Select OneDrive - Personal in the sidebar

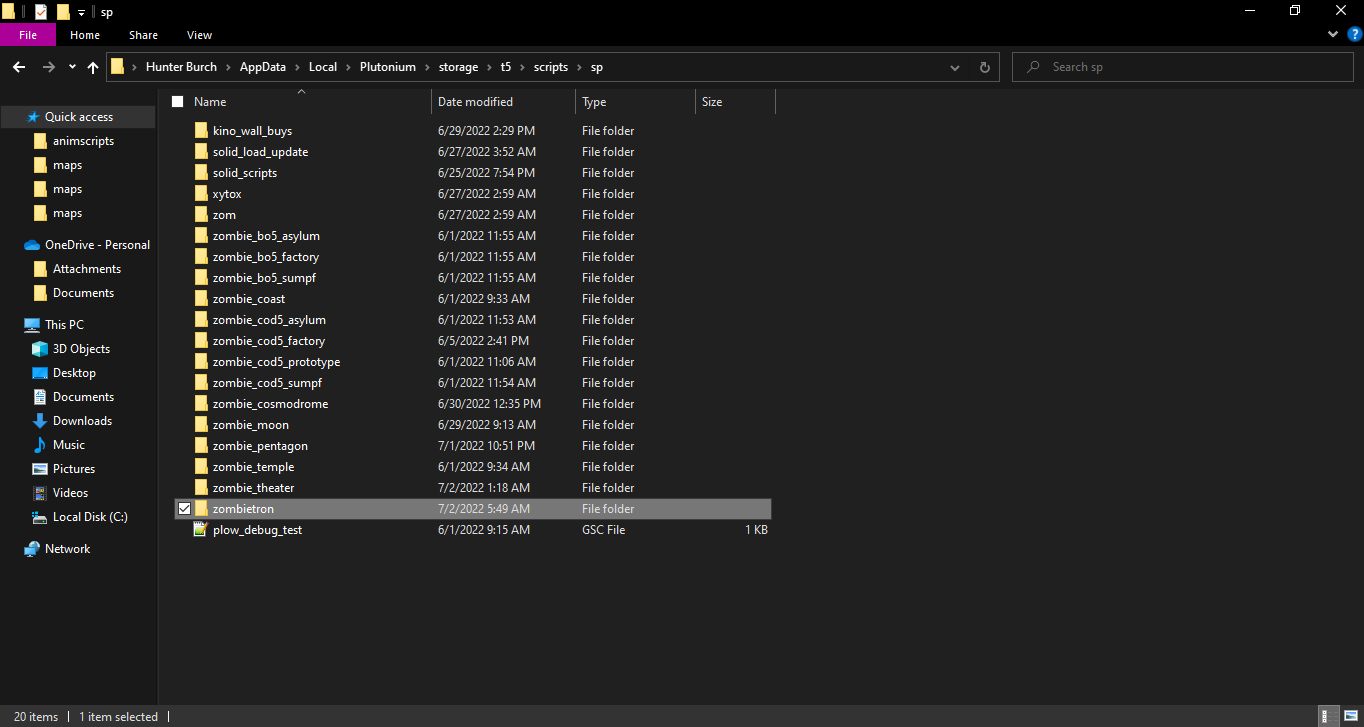click(97, 245)
